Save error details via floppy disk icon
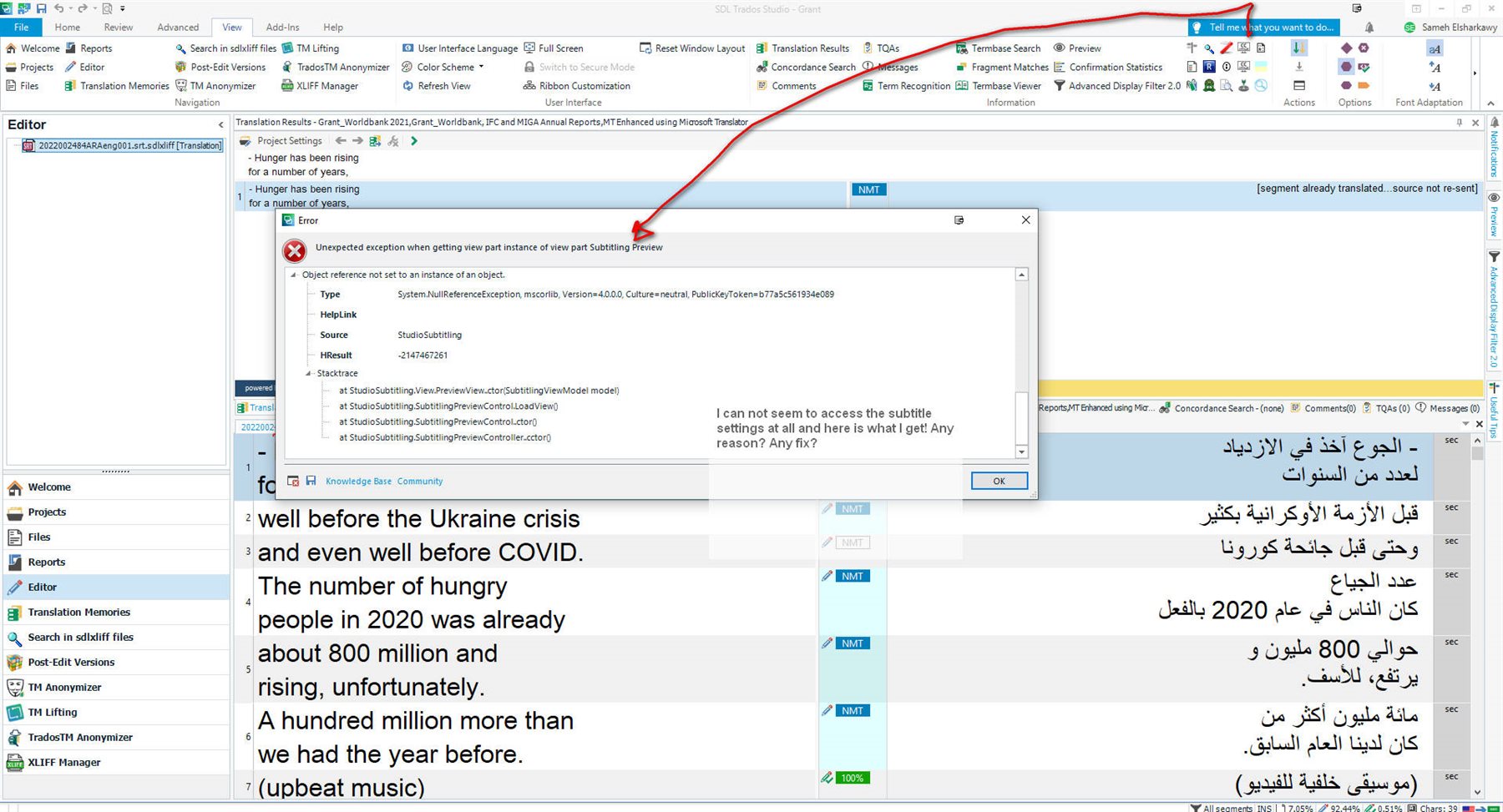This screenshot has width=1503, height=812. (311, 481)
